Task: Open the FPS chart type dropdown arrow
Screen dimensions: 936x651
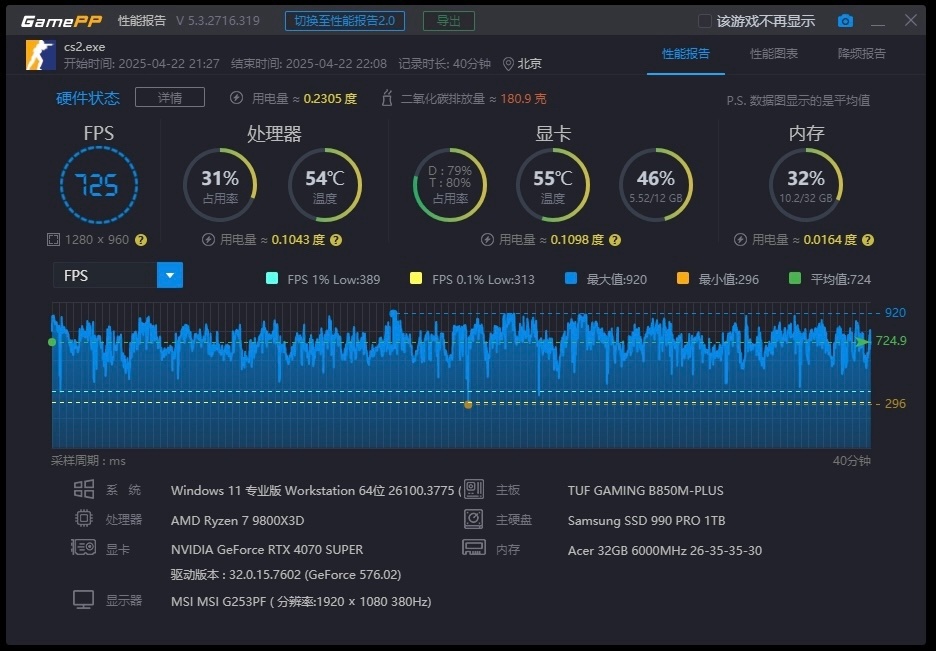Action: (170, 275)
